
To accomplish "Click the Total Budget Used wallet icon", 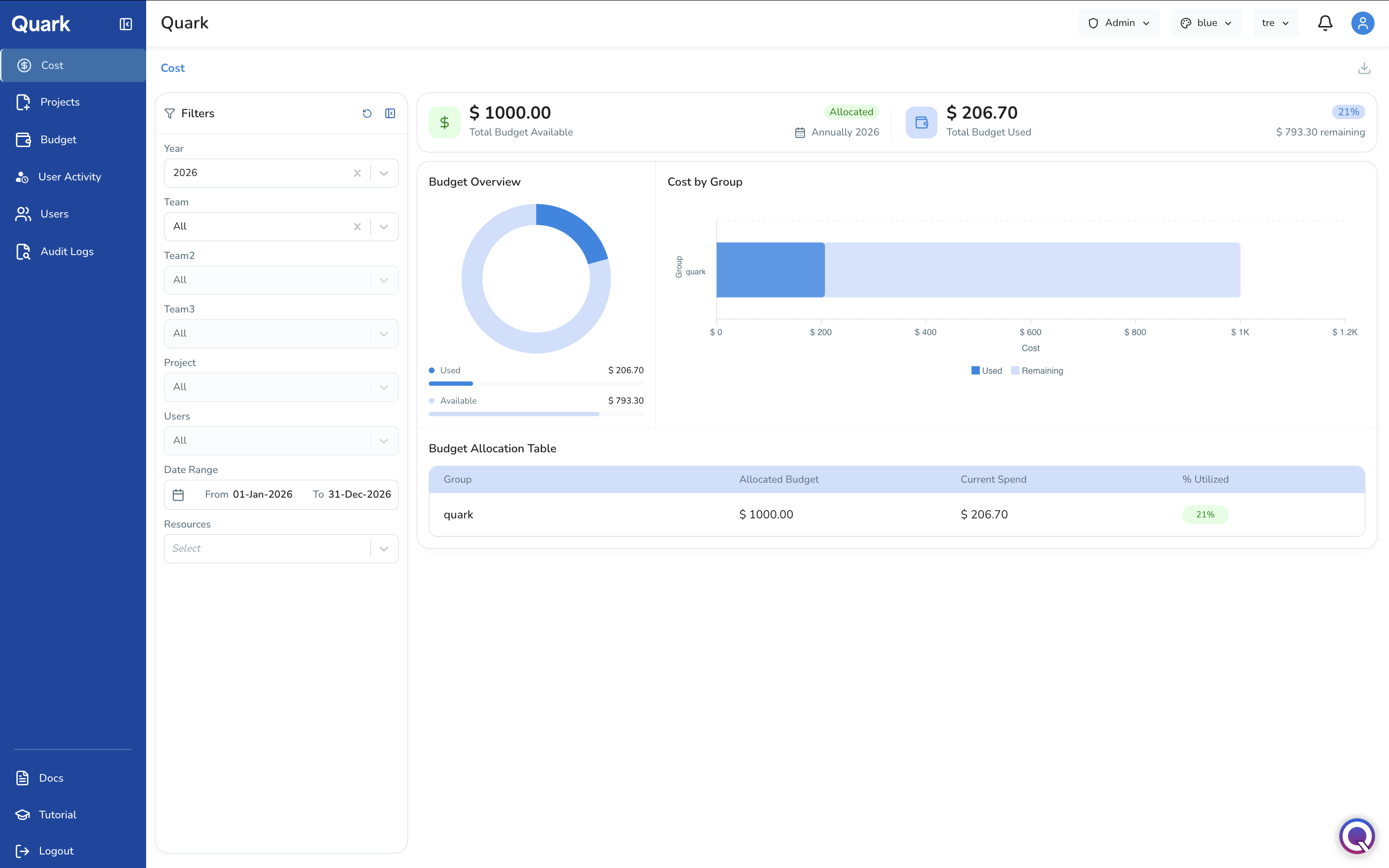I will pyautogui.click(x=921, y=122).
